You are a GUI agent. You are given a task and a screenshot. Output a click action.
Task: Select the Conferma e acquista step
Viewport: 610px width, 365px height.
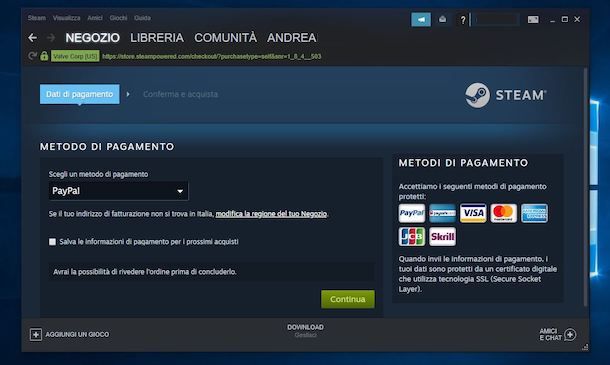tap(181, 94)
